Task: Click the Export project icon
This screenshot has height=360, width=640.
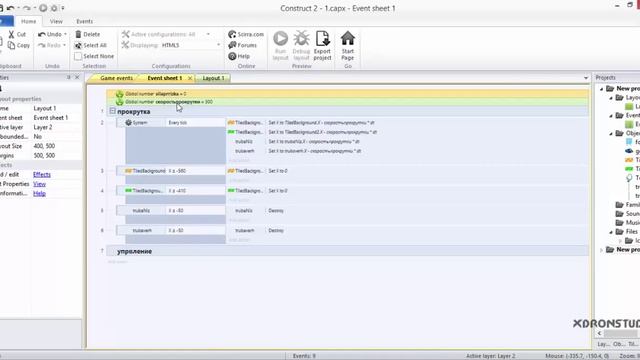Action: (322, 38)
